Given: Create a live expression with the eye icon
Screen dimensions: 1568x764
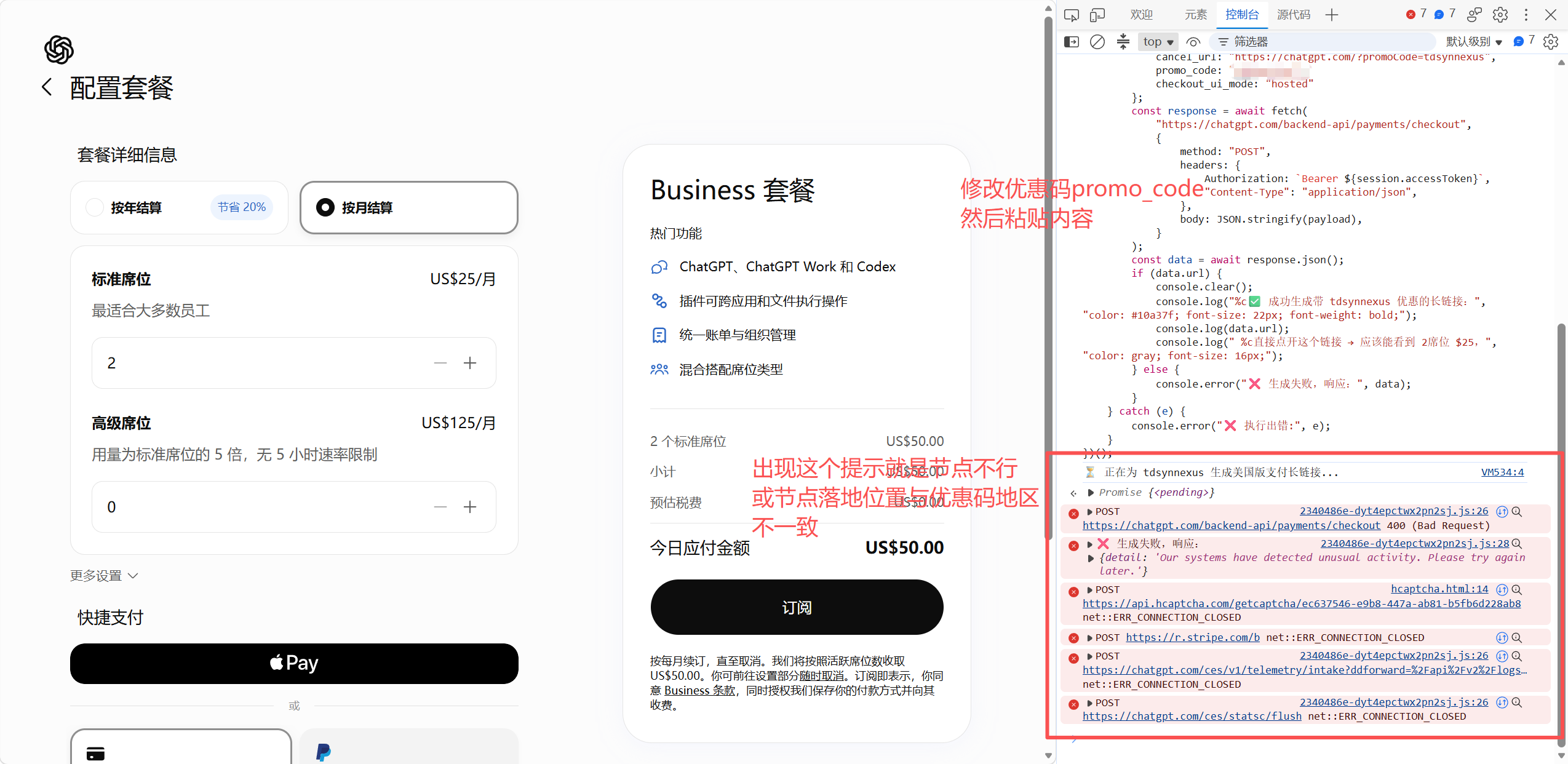Looking at the screenshot, I should coord(1193,42).
